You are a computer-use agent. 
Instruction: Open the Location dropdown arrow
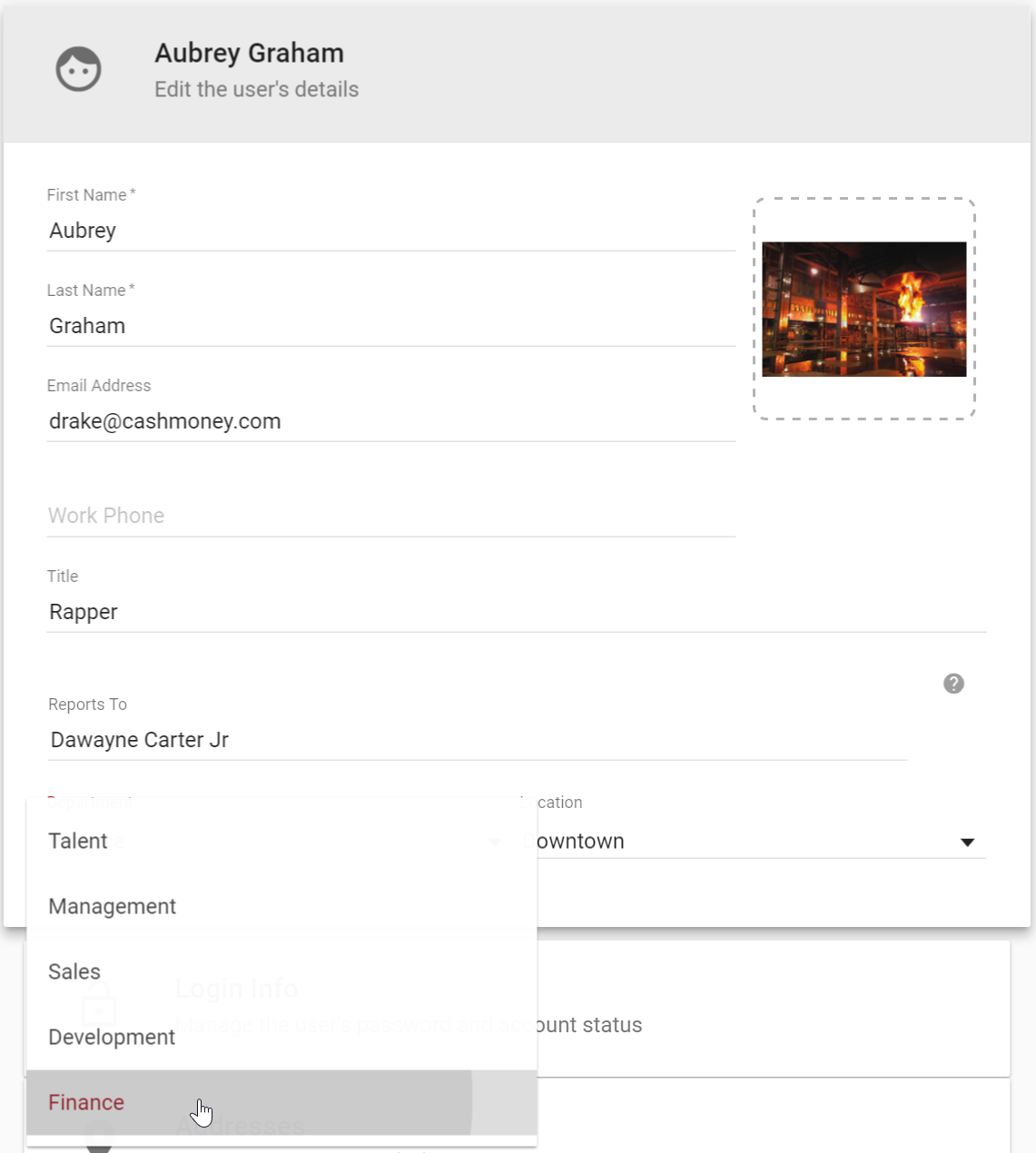coord(968,843)
